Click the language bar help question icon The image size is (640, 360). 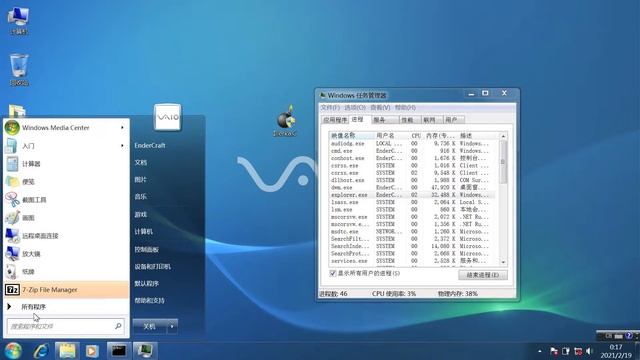coord(629,336)
